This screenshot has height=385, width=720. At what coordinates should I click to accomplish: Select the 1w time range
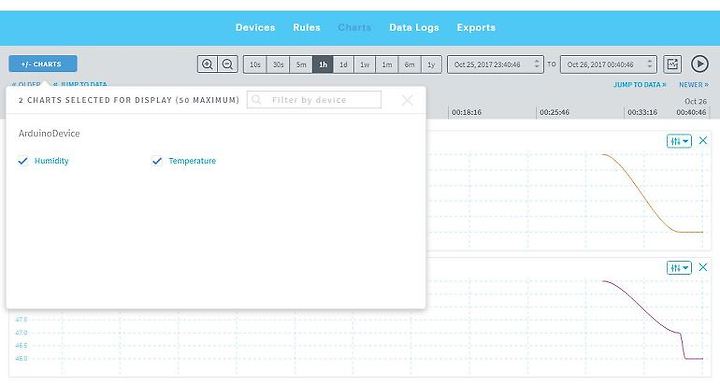click(x=365, y=64)
